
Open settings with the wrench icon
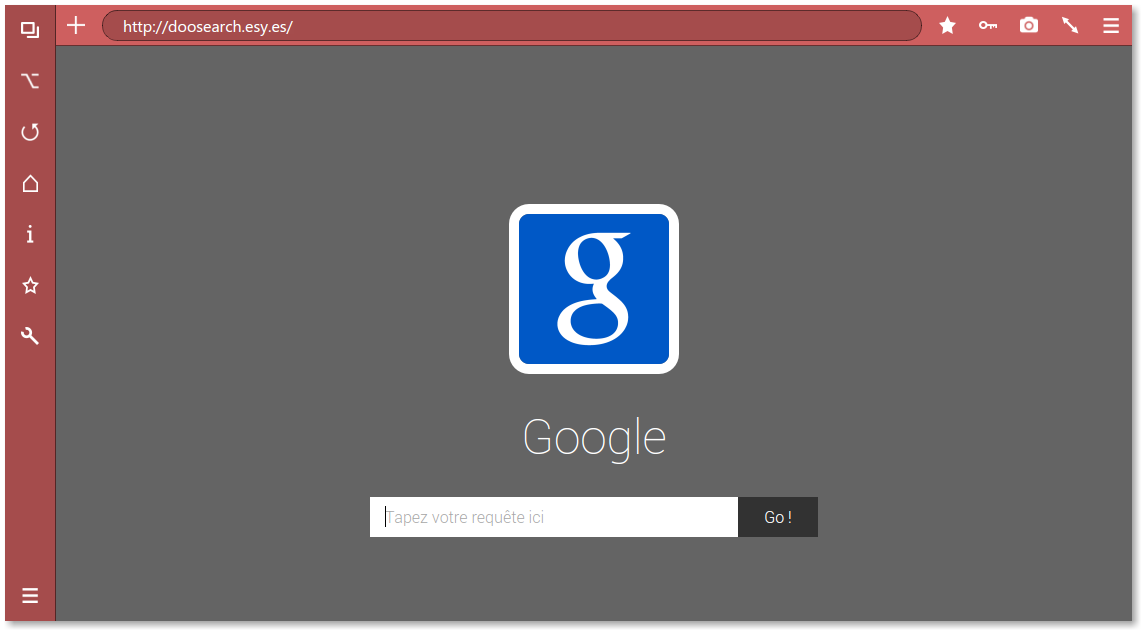coord(30,335)
